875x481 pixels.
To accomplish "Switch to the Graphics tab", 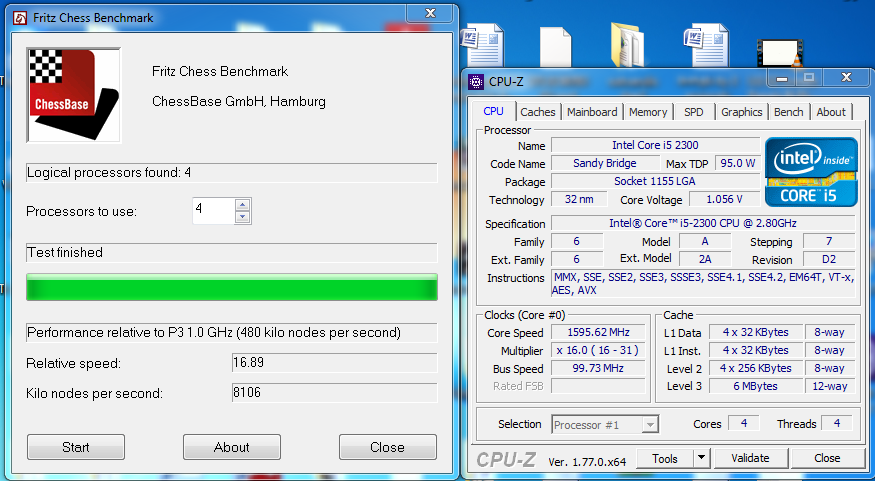I will 742,112.
